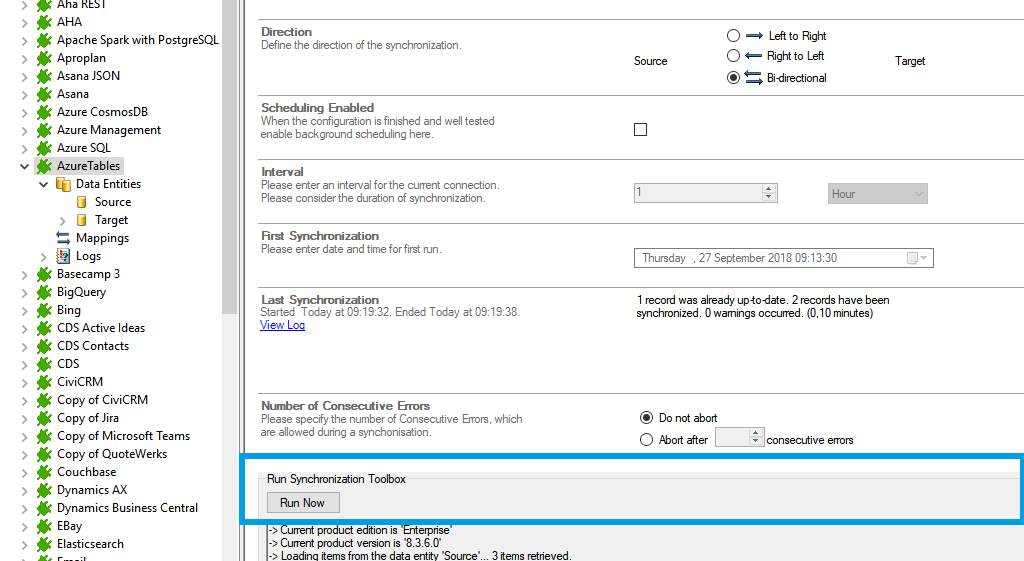Enable the Scheduling Enabled checkbox
1024x561 pixels.
[x=641, y=129]
